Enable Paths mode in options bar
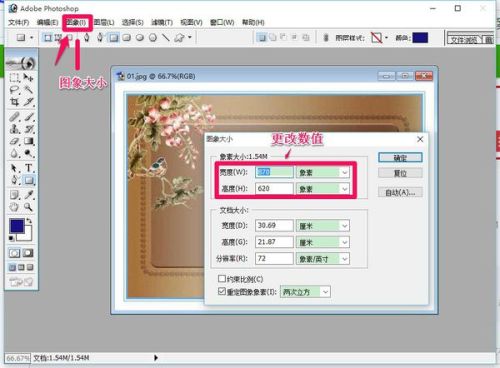The width and height of the screenshot is (500, 368). [x=58, y=38]
